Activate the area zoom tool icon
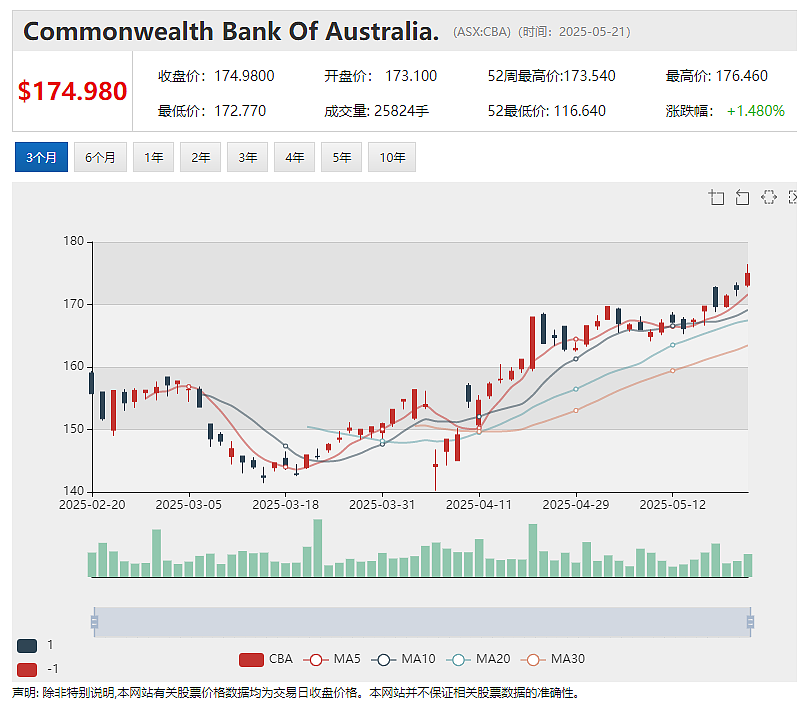Screen dimensions: 807x716 (x=716, y=198)
